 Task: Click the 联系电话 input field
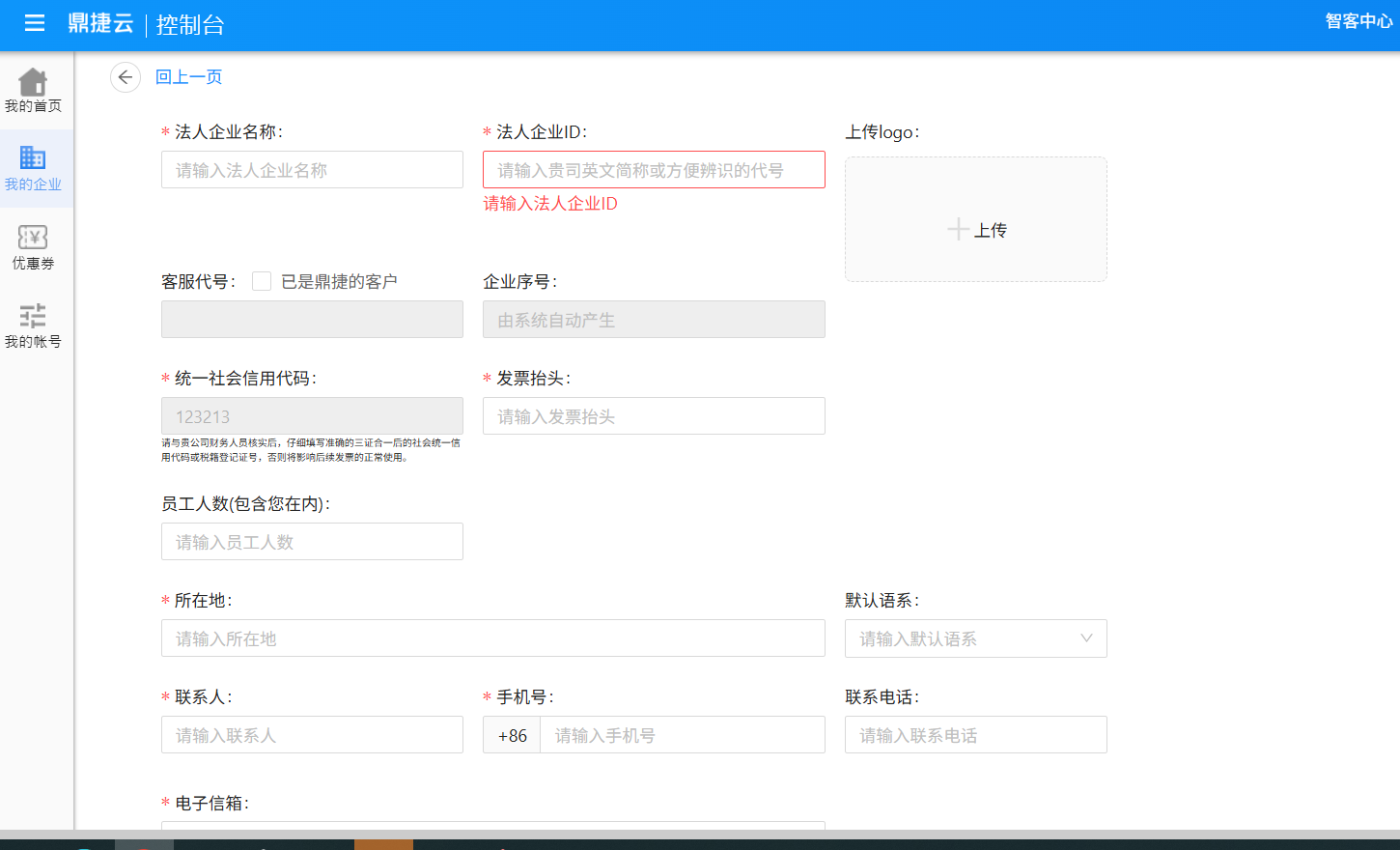pyautogui.click(x=975, y=735)
